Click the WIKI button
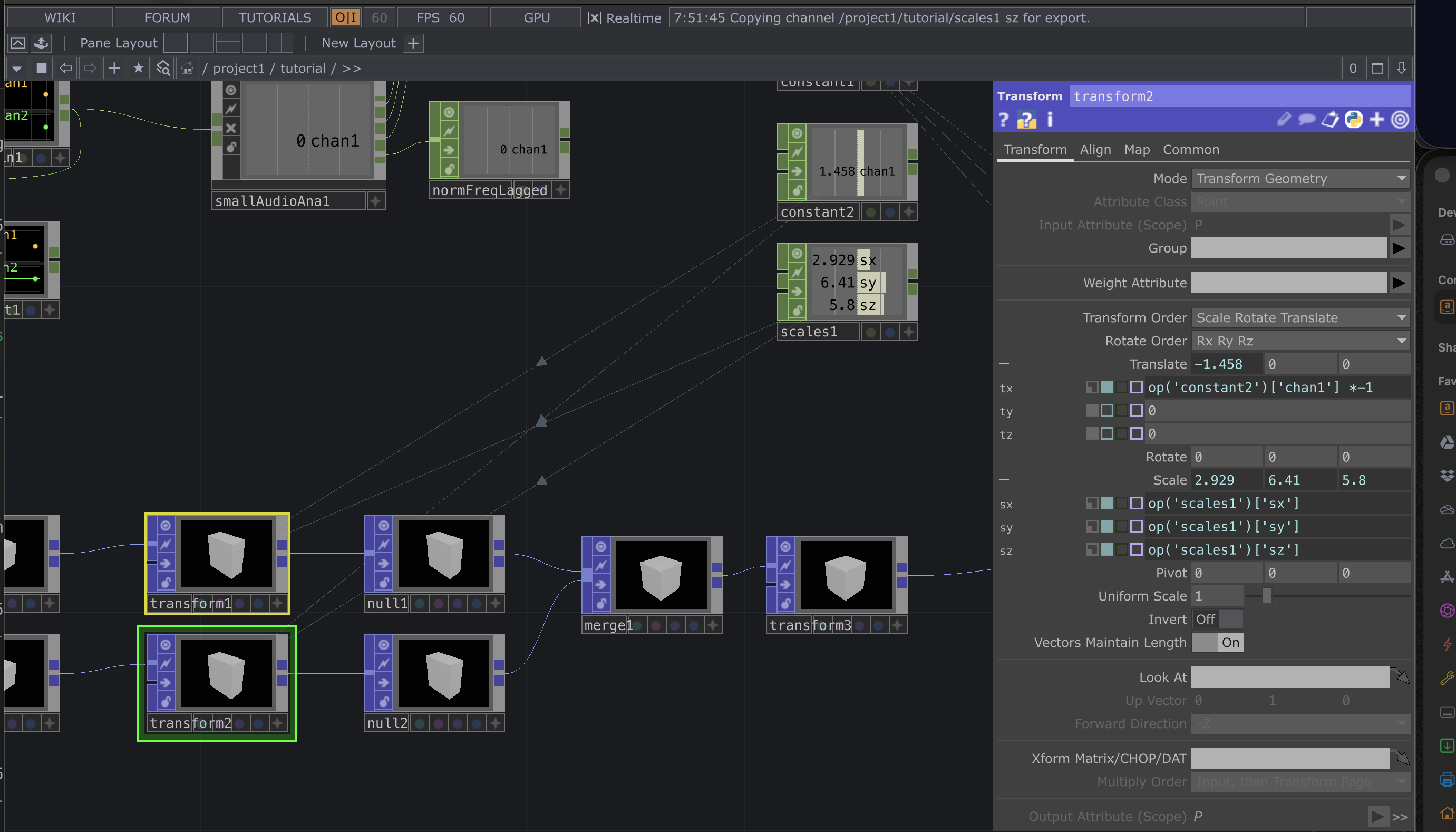The image size is (1456, 832). point(60,18)
